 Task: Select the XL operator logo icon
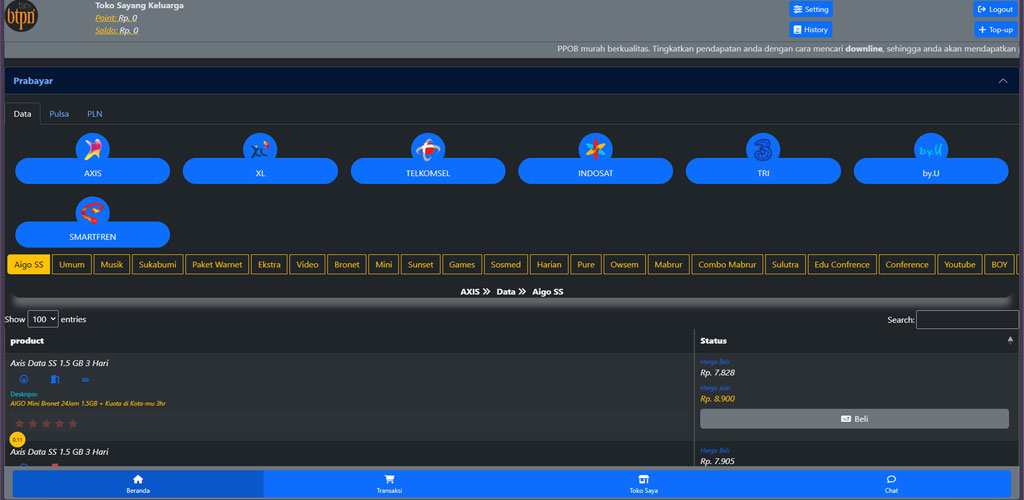click(x=260, y=149)
